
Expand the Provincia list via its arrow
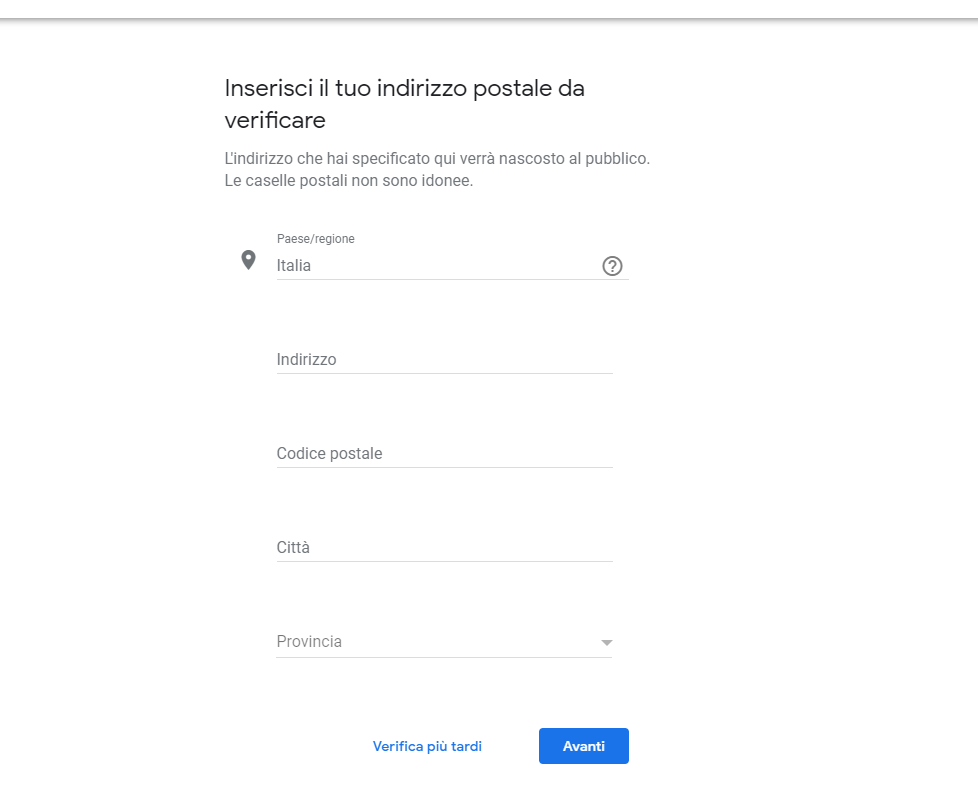point(606,643)
